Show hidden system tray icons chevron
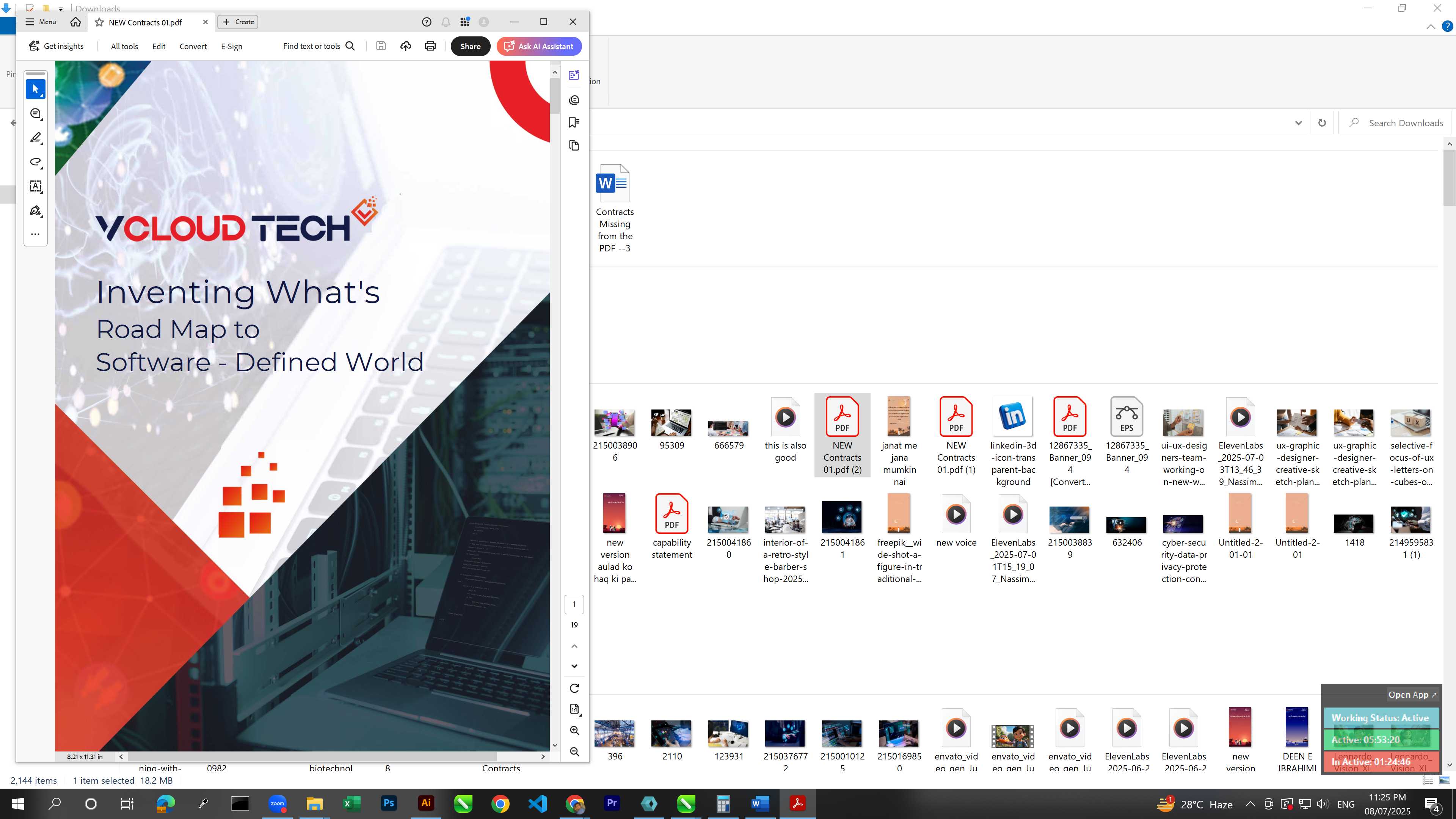Screen dimensions: 1456x819 coord(1250,804)
